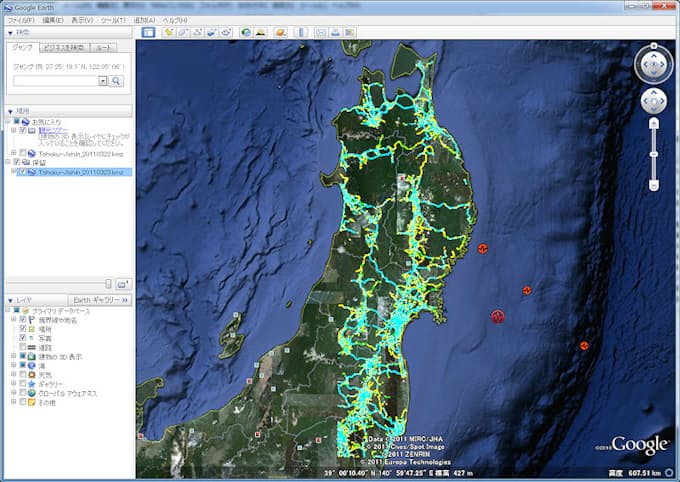This screenshot has width=680, height=482.
Task: Enable the 道路 roads layer checkbox
Action: click(22, 347)
